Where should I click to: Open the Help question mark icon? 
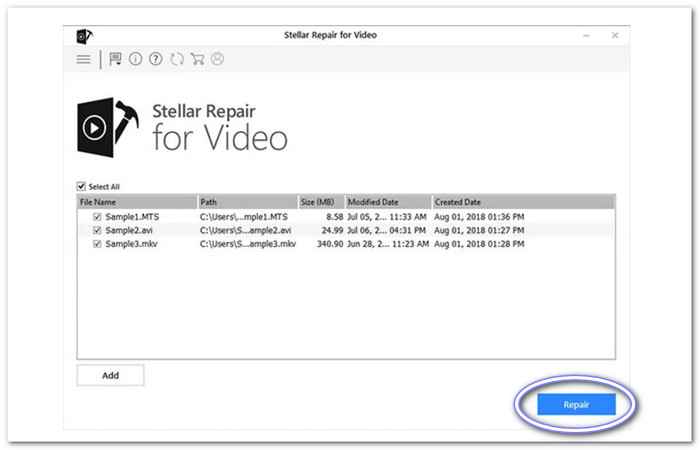click(156, 59)
